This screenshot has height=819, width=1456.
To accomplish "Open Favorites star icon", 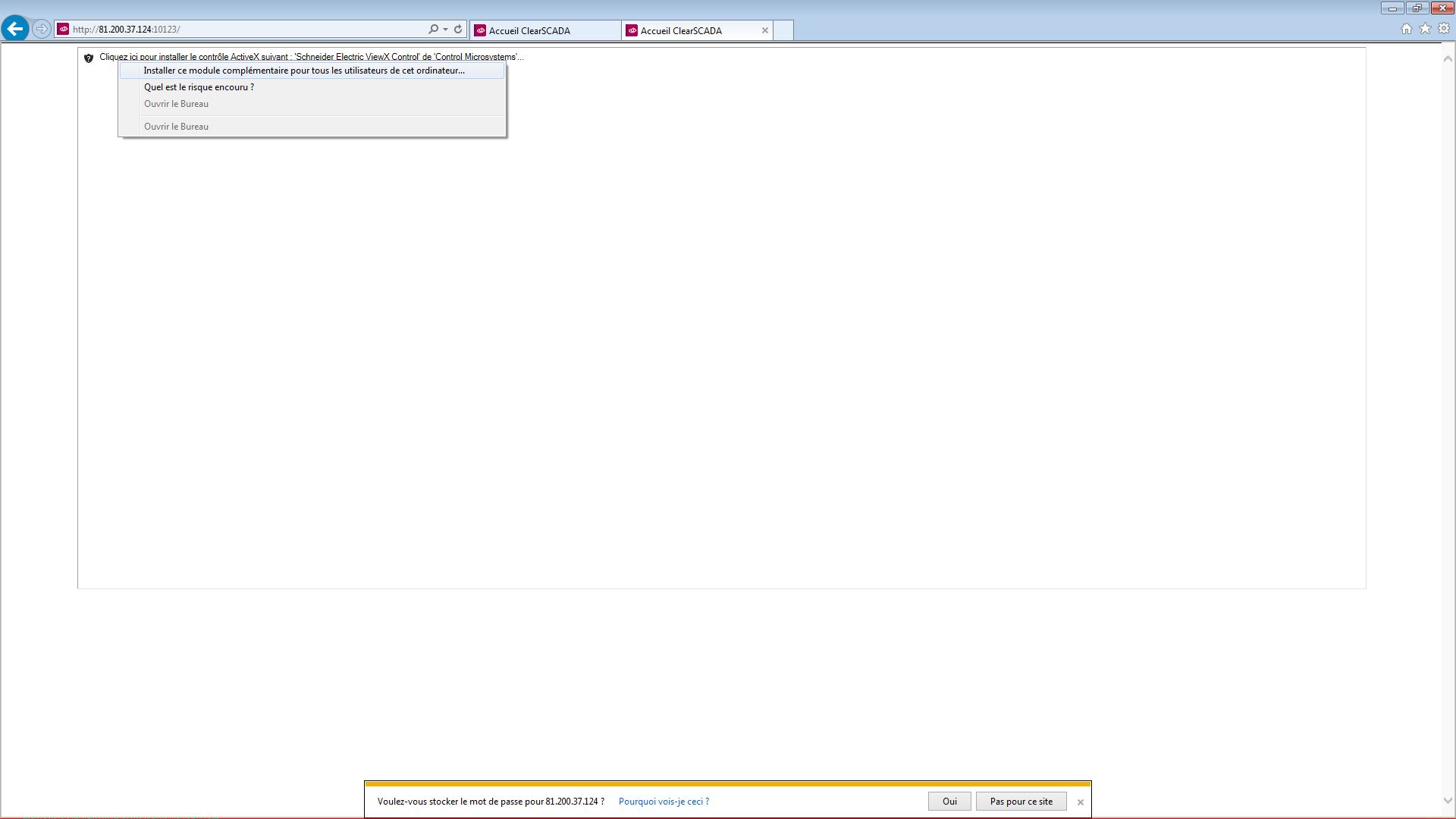I will tap(1425, 29).
